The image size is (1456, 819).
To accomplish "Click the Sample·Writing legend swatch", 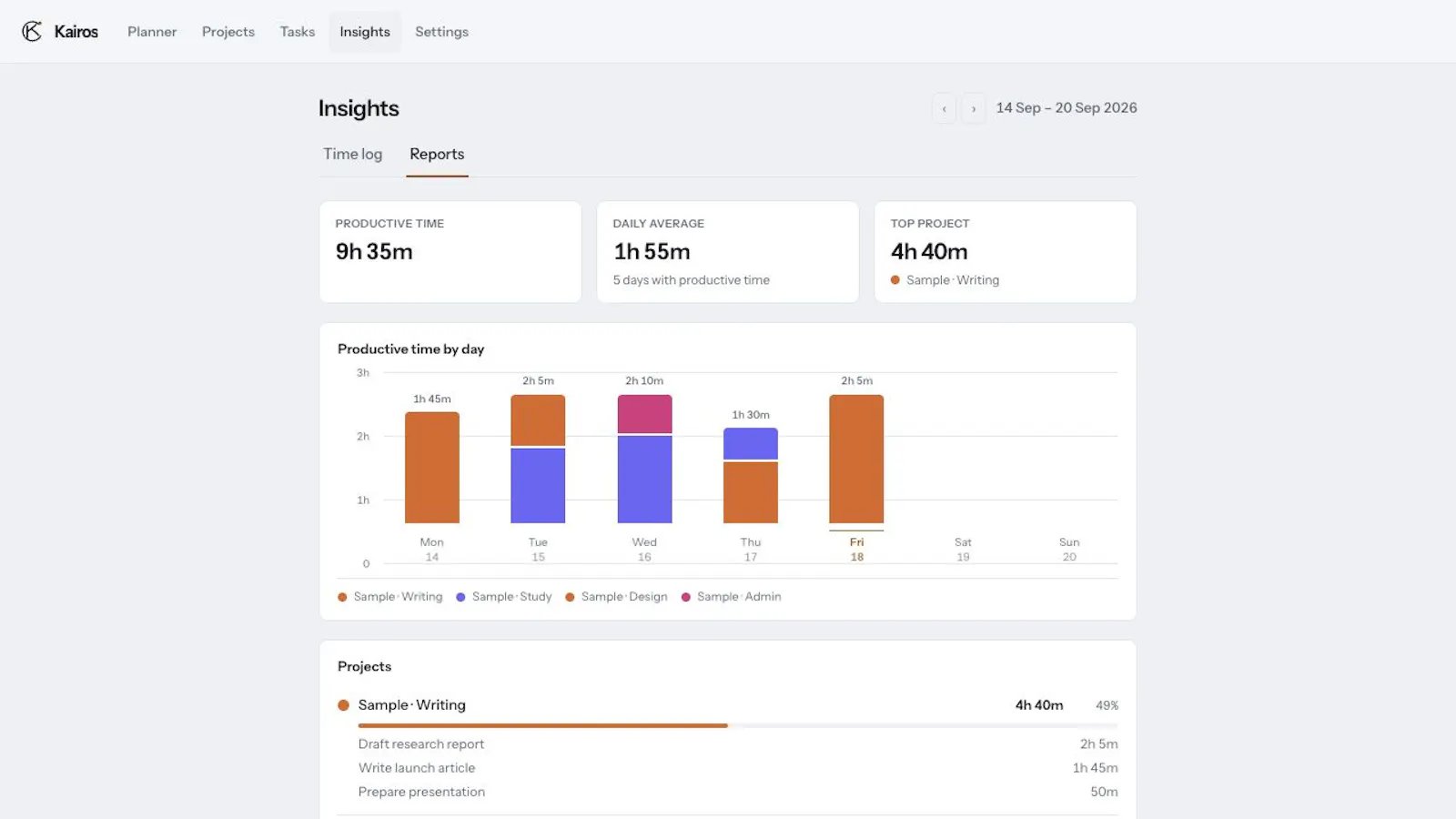I will 342,597.
